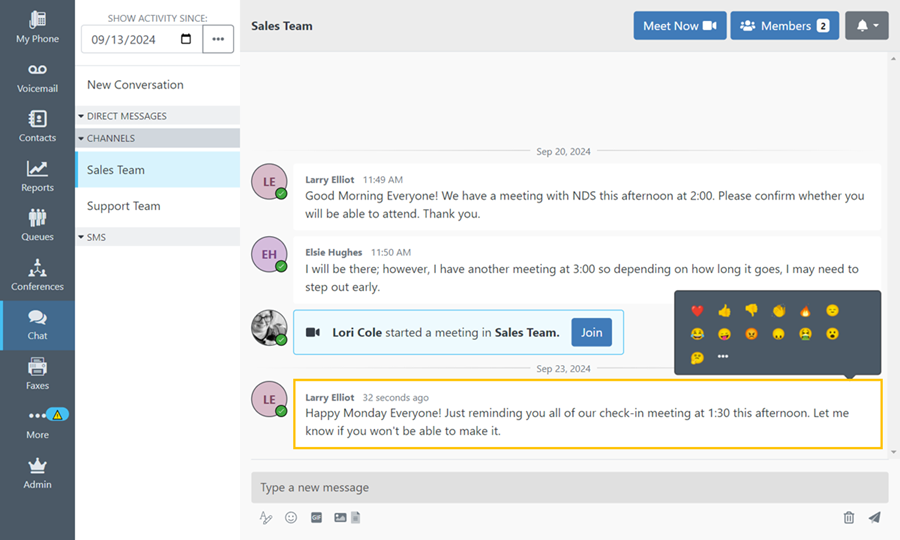
Task: Click the chat scrollbar down arrow
Action: pos(893,452)
